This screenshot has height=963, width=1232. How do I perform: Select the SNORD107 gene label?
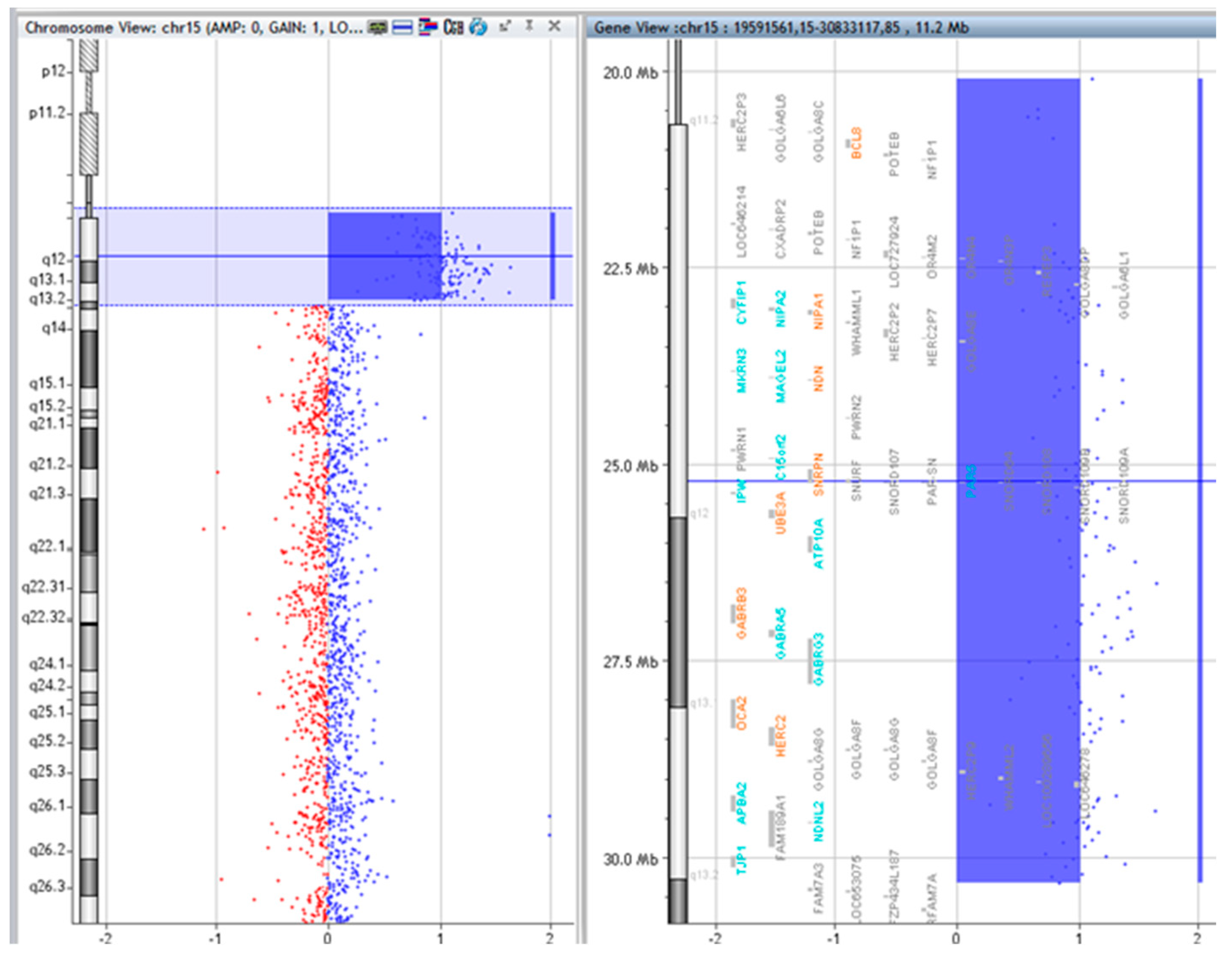895,483
